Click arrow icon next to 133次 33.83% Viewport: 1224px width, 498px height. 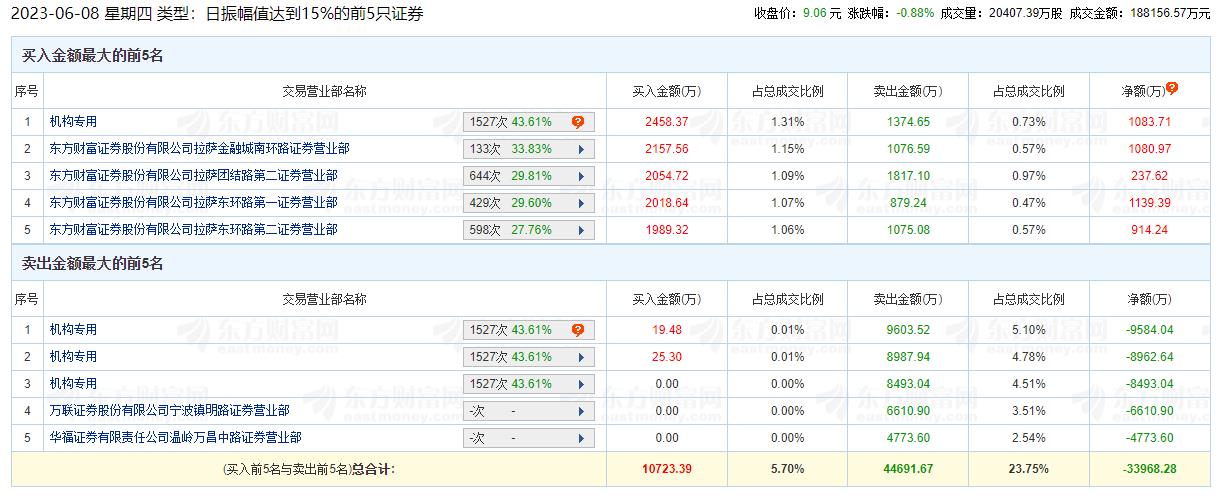click(x=580, y=149)
